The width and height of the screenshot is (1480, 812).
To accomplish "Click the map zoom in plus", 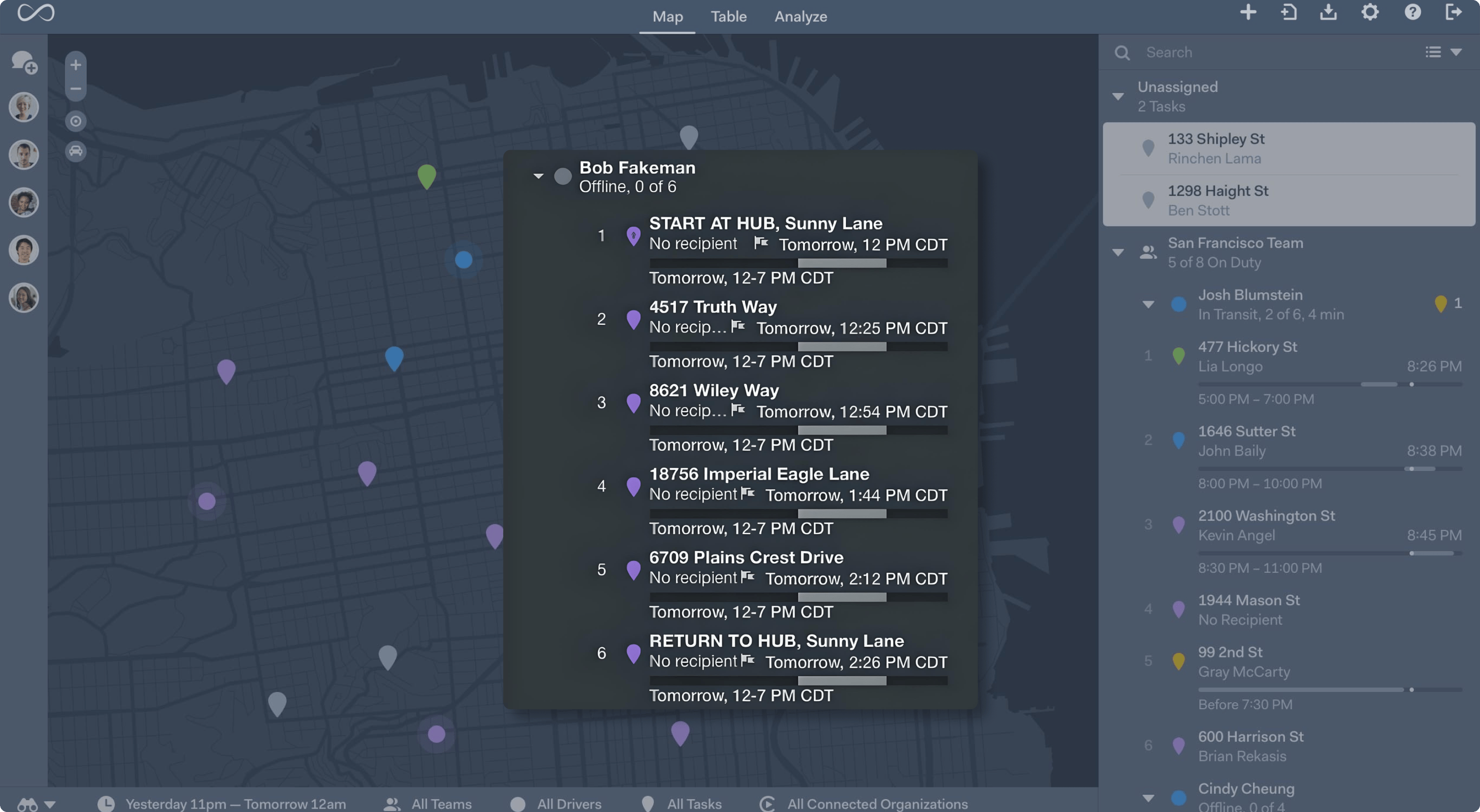I will tap(75, 65).
